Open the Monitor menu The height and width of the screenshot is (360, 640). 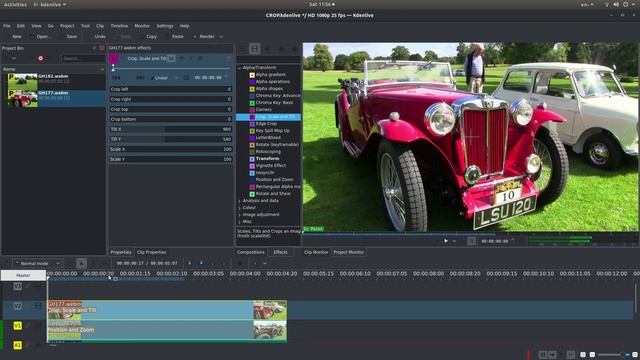point(142,26)
